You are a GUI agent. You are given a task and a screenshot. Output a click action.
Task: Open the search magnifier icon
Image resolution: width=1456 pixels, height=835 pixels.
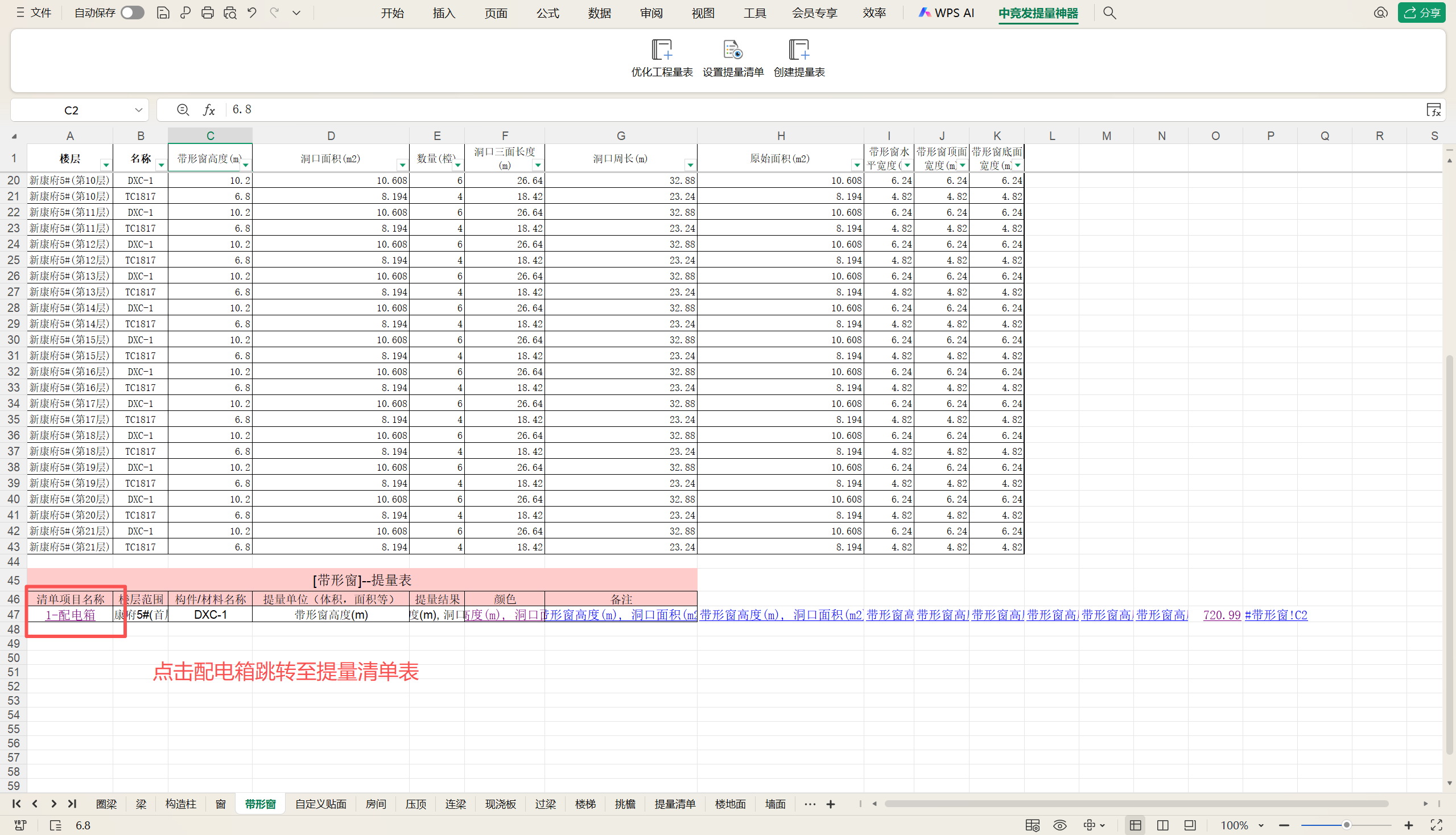[1109, 13]
